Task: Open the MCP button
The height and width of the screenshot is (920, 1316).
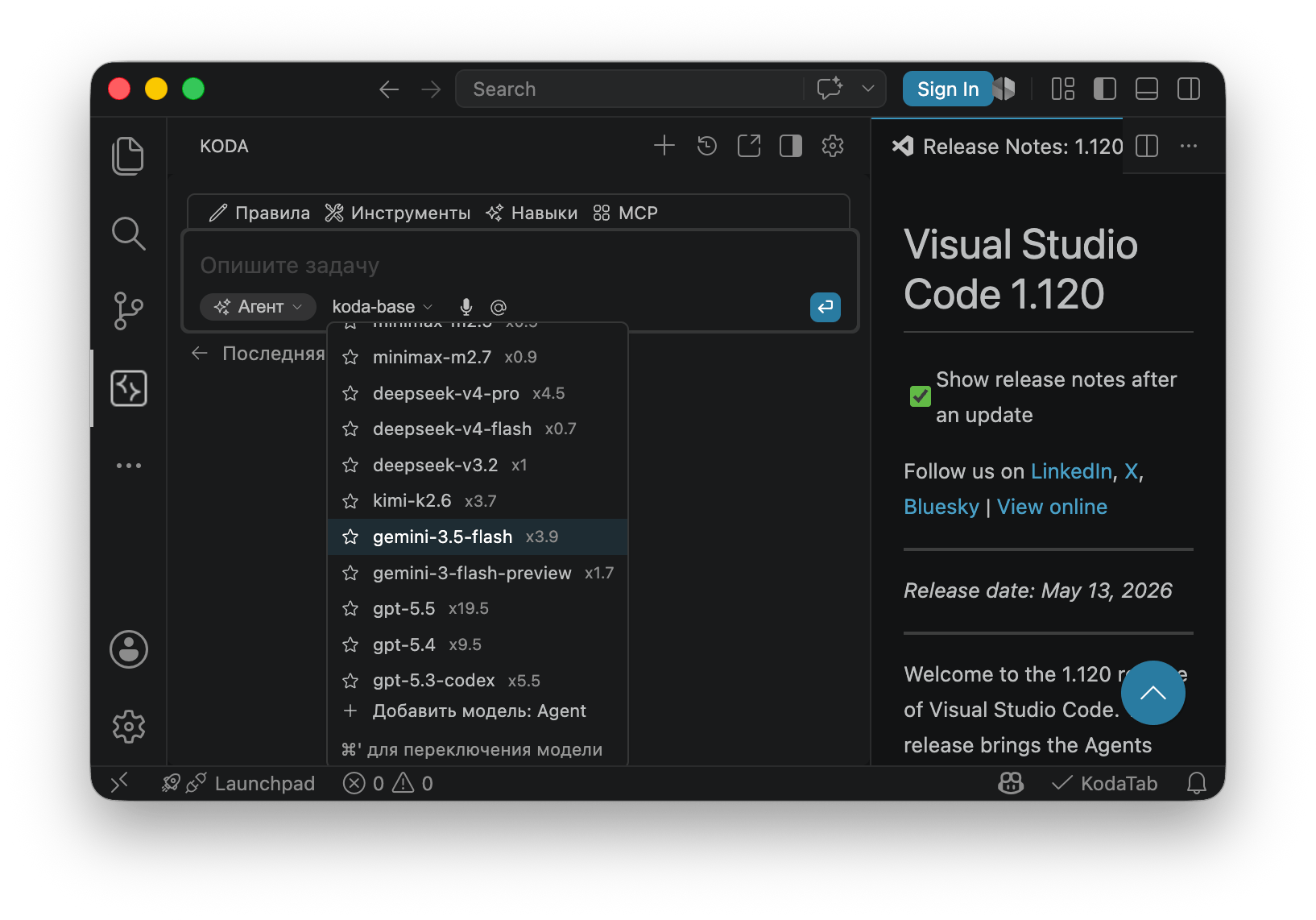Action: 626,213
